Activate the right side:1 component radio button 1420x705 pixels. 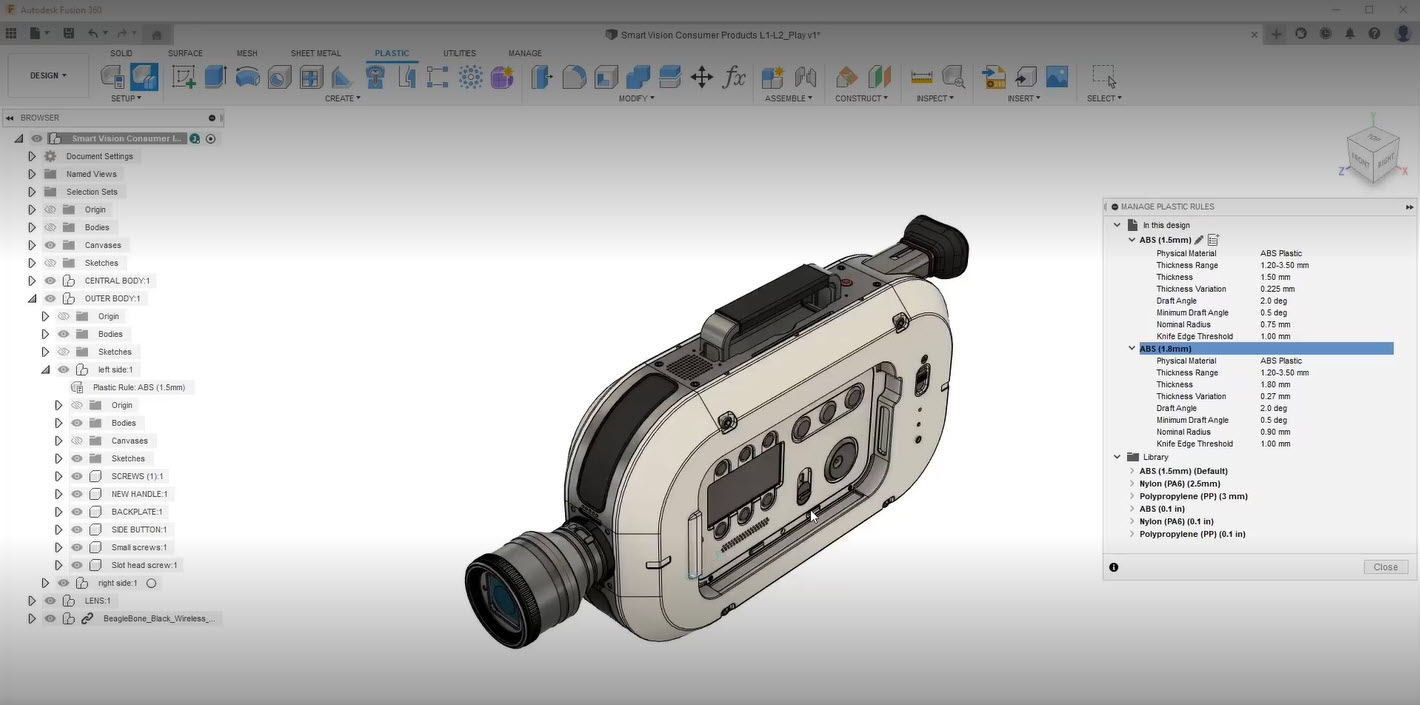click(x=152, y=583)
